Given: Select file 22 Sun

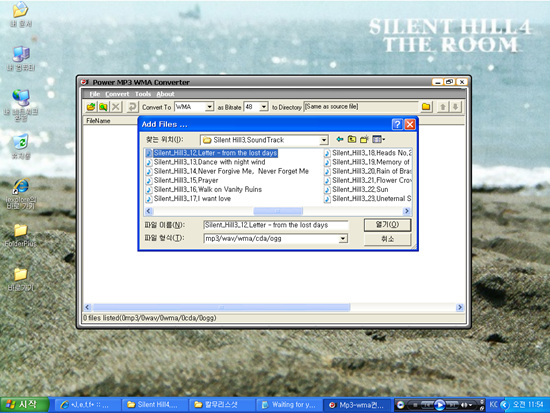Looking at the screenshot, I should [x=356, y=189].
